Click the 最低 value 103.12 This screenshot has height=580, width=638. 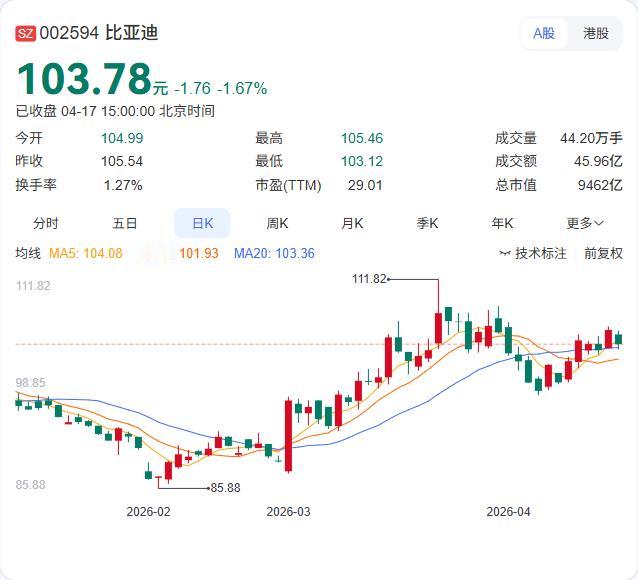coord(362,161)
